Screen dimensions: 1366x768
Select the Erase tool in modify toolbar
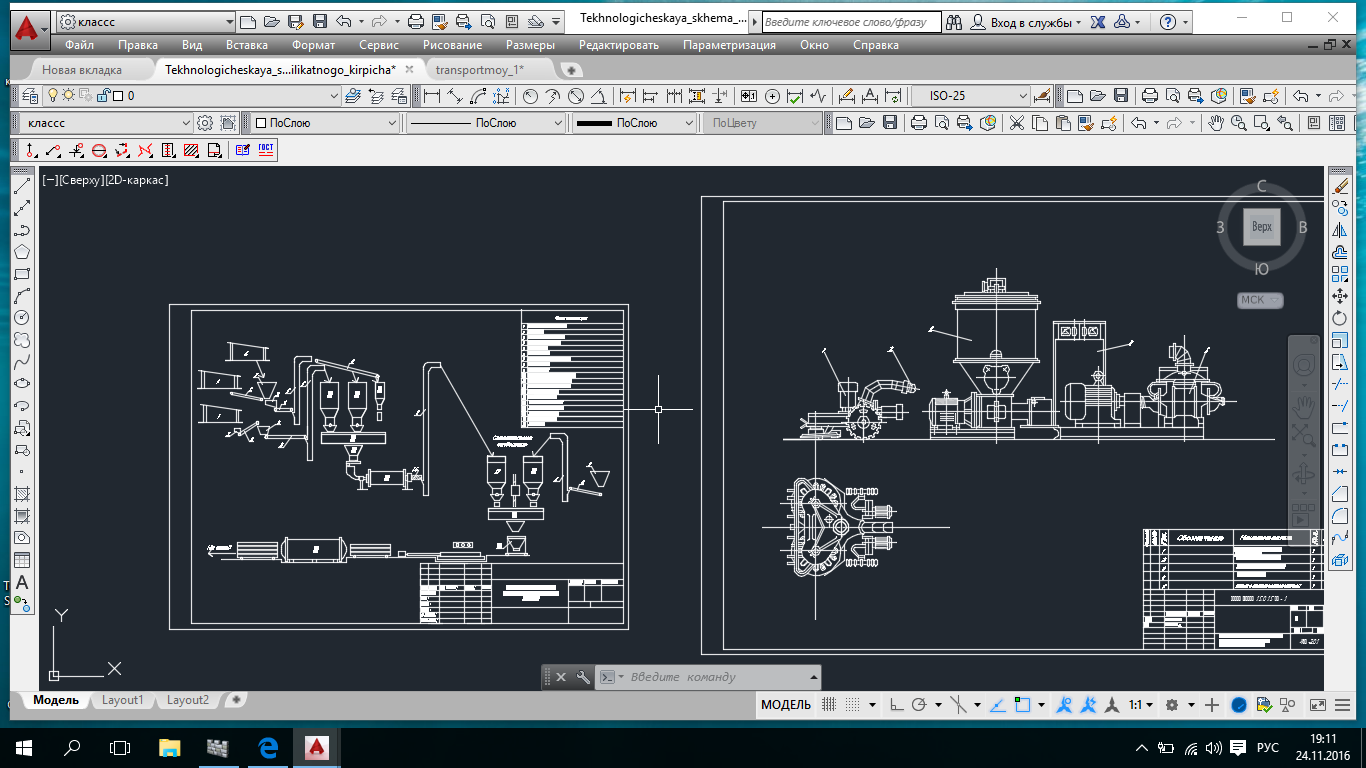tap(1341, 186)
